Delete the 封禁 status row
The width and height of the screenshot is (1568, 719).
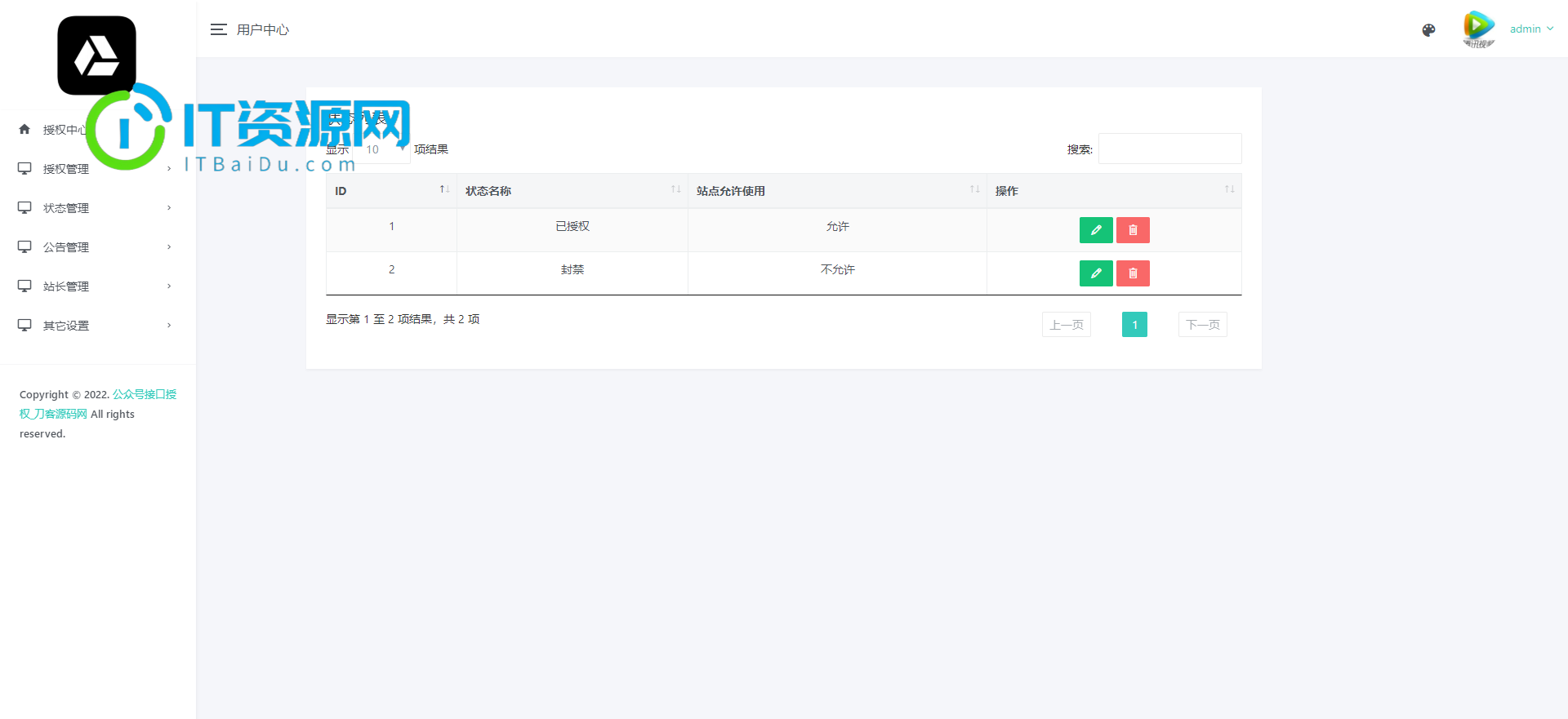tap(1133, 273)
